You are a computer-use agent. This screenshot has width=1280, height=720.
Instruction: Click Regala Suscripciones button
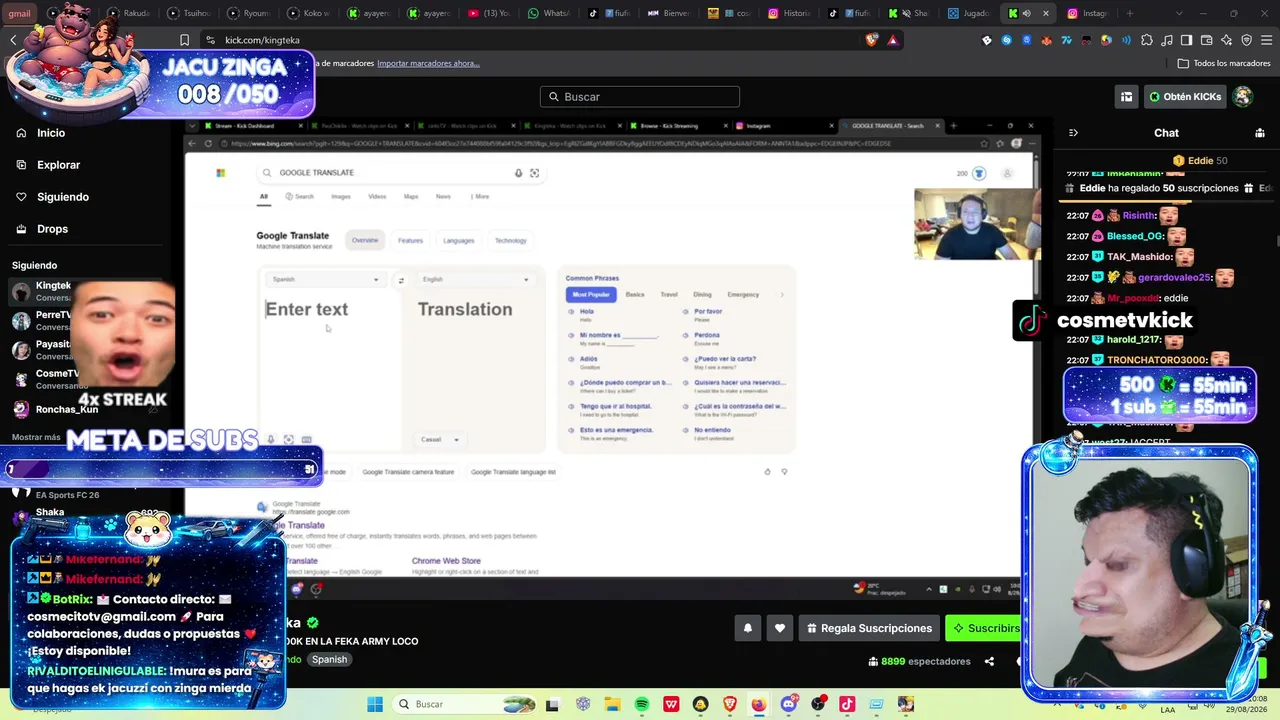click(x=870, y=628)
